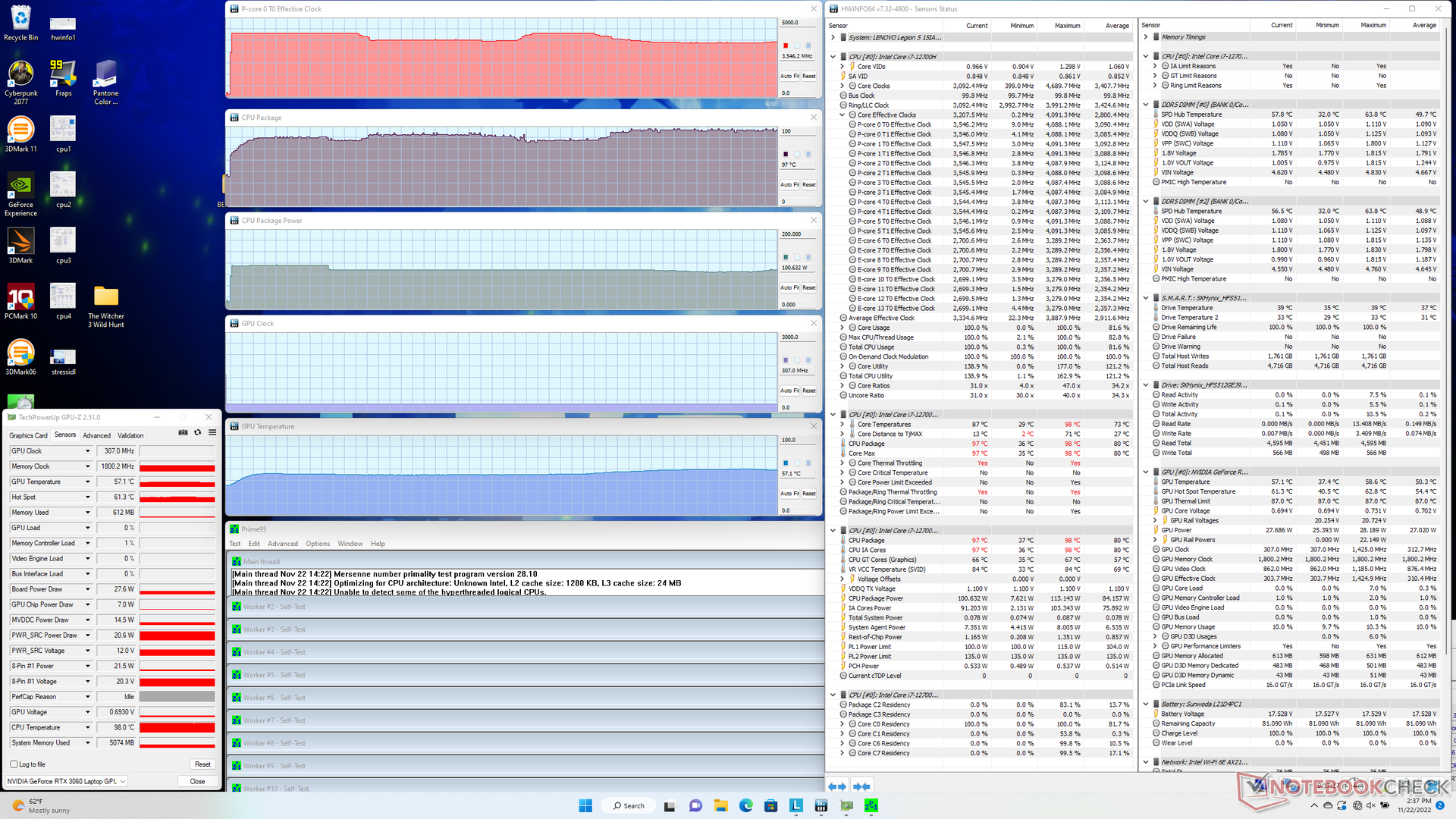
Task: Open PCMark 10 desktop shortcut
Action: [20, 301]
